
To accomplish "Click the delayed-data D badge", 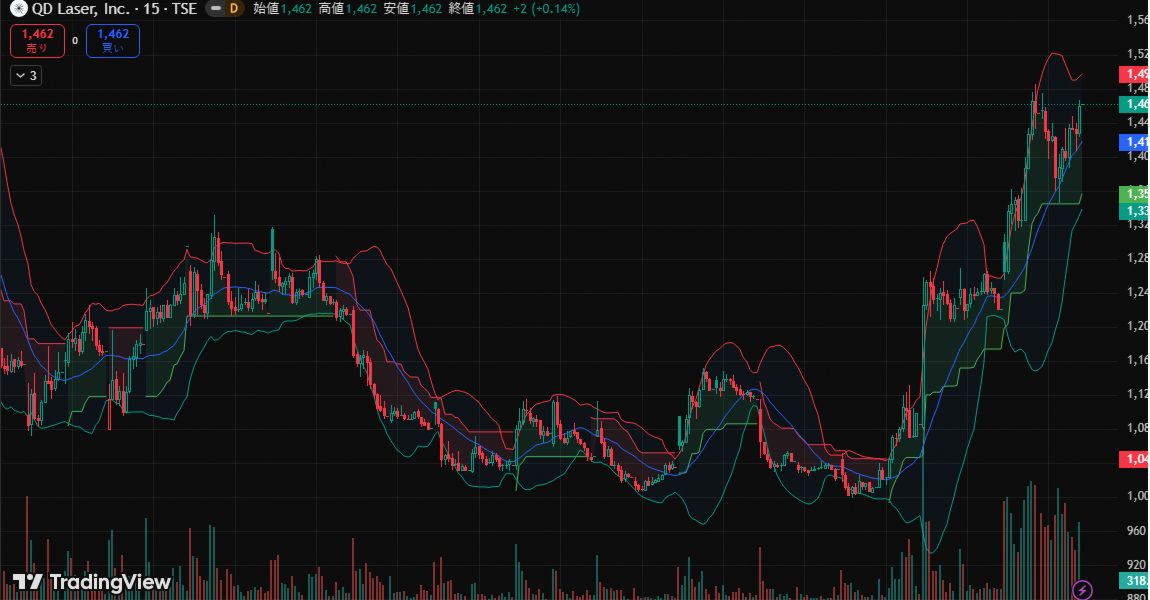I will click(x=234, y=9).
